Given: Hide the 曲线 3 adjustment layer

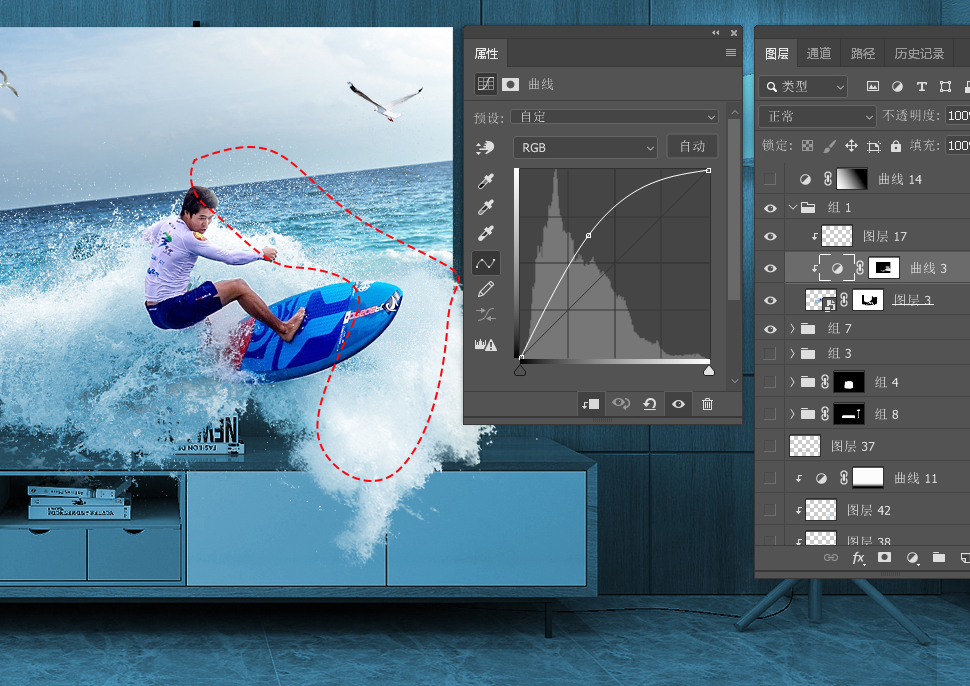Looking at the screenshot, I should pyautogui.click(x=770, y=268).
